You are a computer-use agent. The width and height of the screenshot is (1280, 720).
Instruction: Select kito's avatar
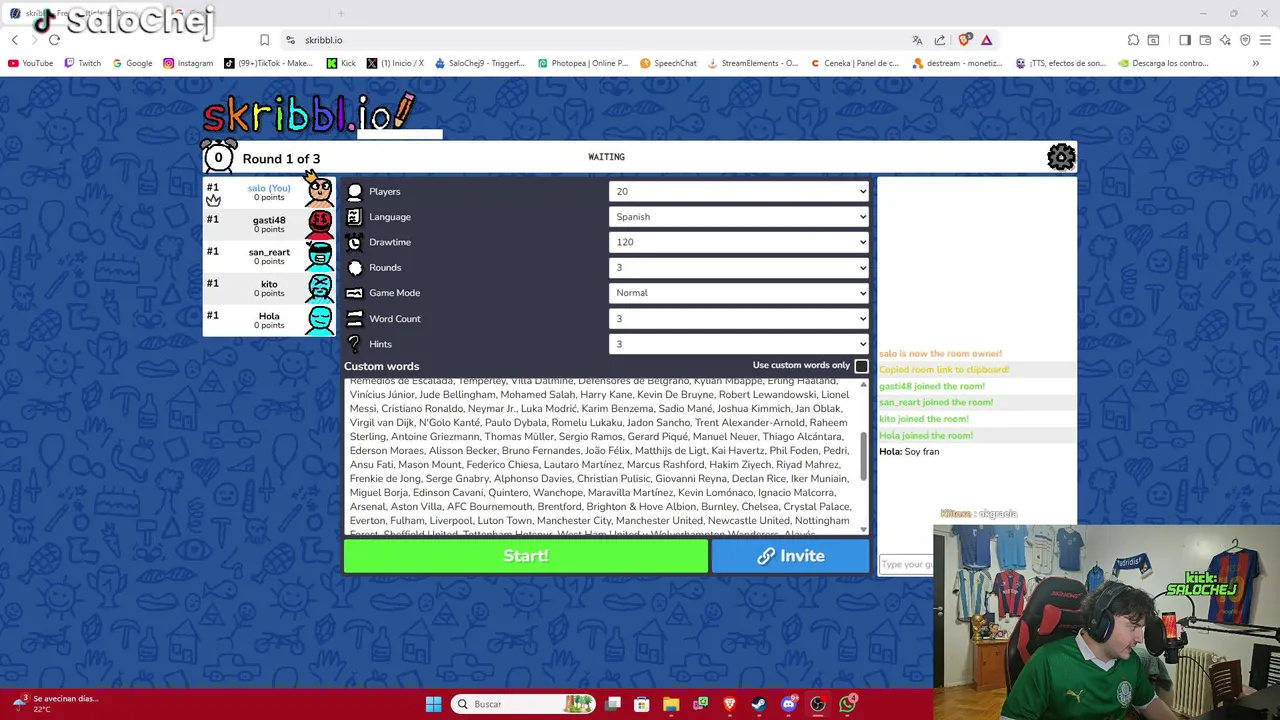[320, 288]
